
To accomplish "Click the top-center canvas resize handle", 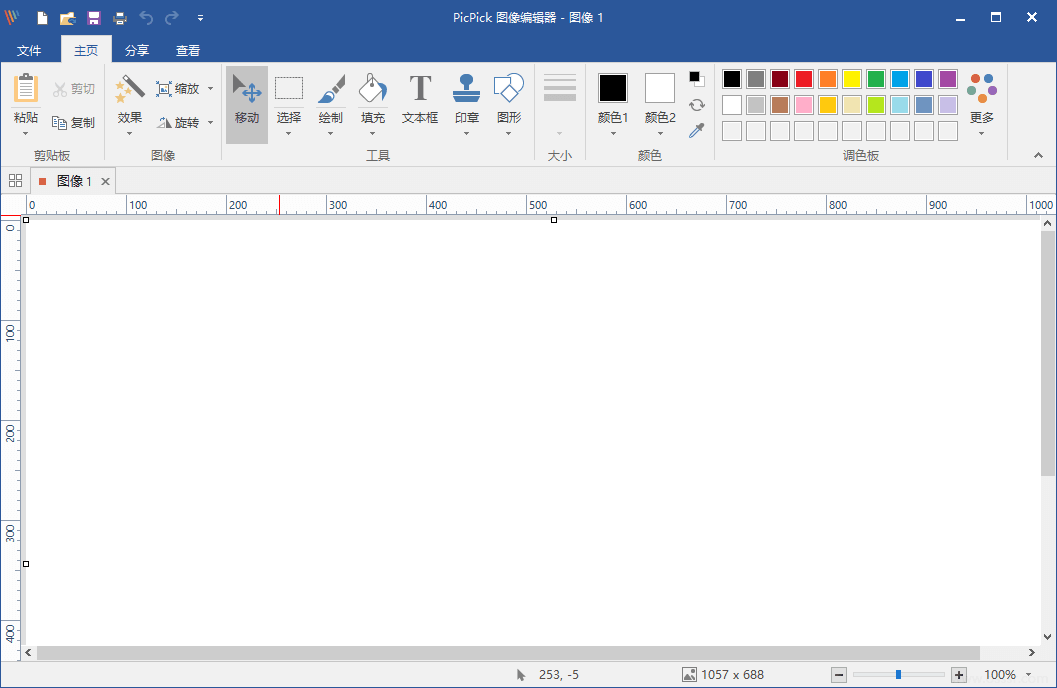I will pyautogui.click(x=554, y=220).
